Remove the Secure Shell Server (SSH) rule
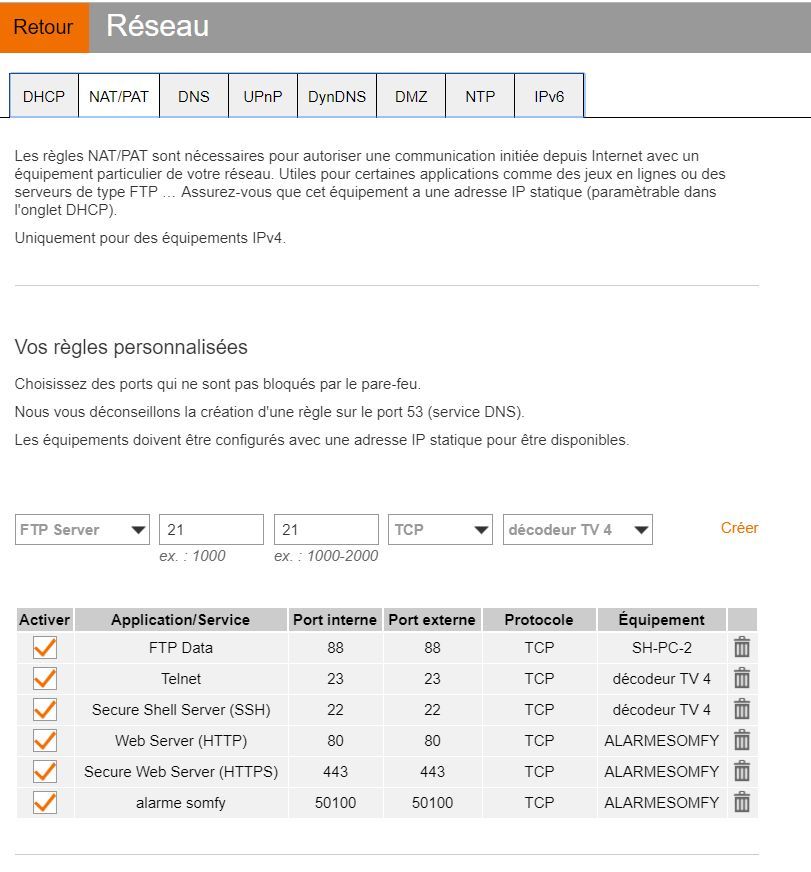 (742, 710)
